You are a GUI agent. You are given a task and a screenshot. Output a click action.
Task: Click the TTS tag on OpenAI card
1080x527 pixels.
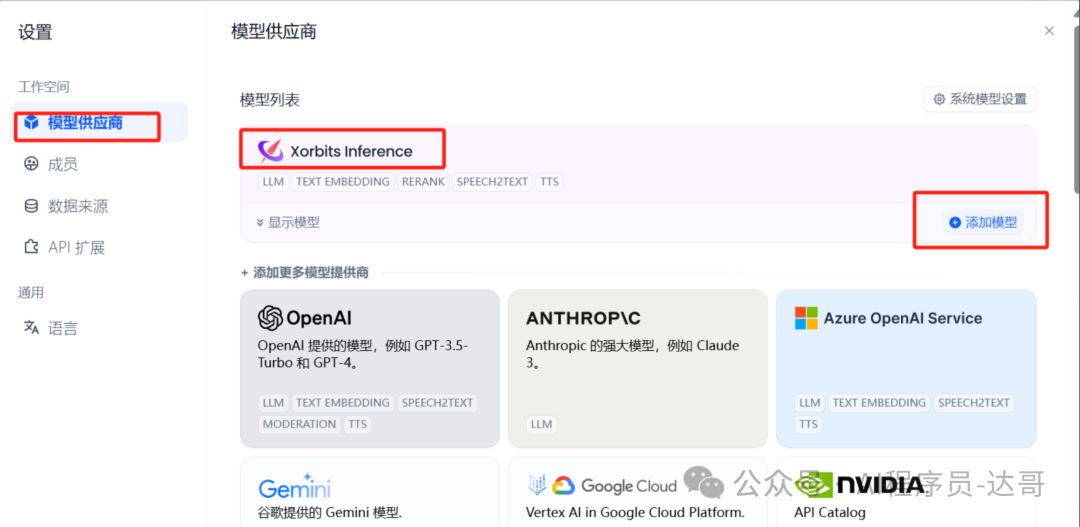(357, 424)
